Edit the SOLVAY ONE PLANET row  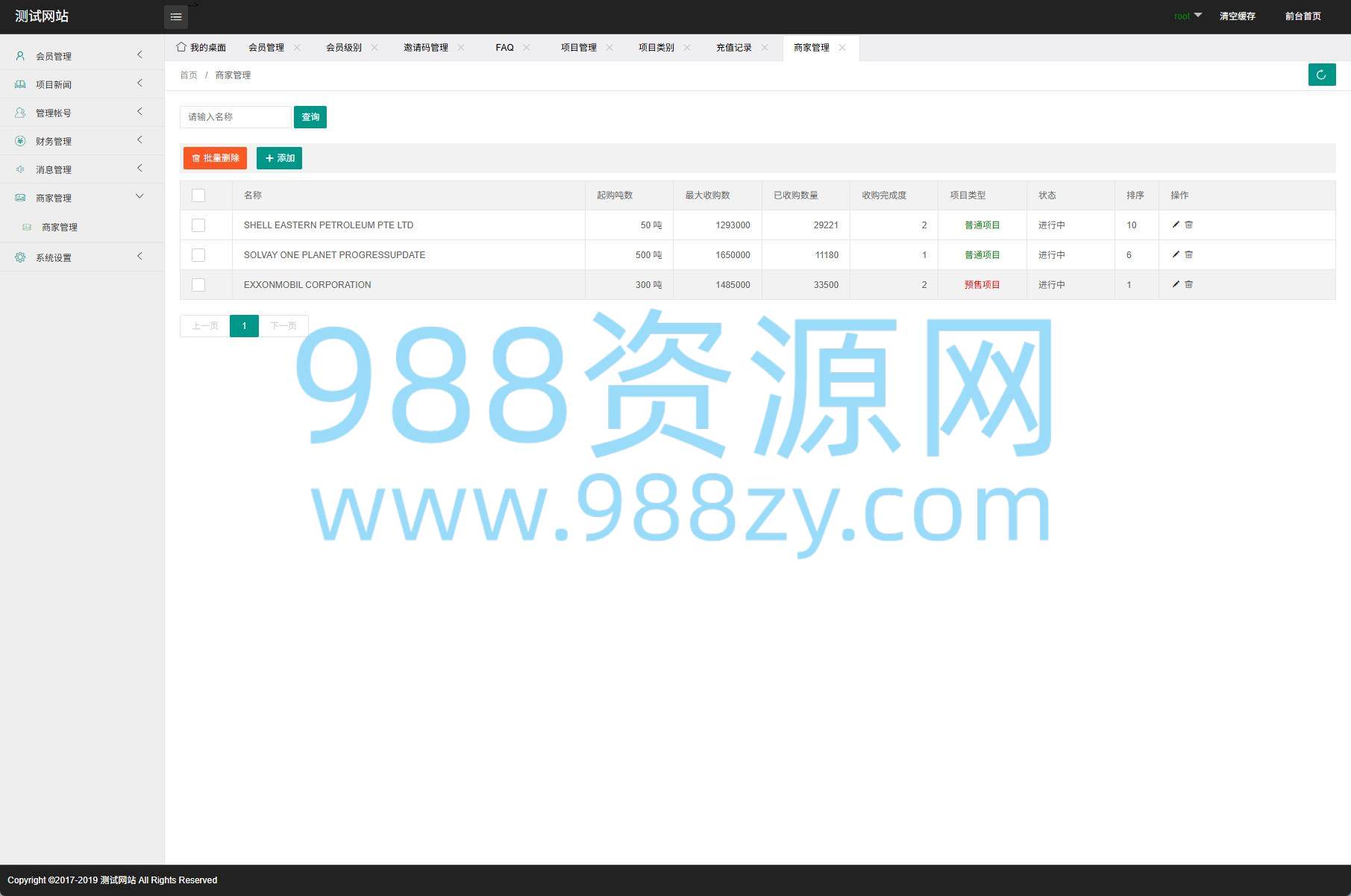tap(1176, 254)
